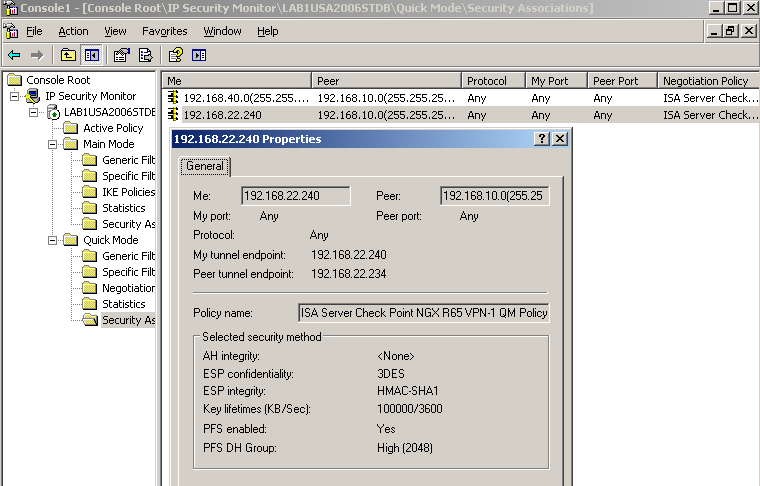Collapse the Quick Mode tree node
Viewport: 760px width, 486px height.
tap(52, 240)
